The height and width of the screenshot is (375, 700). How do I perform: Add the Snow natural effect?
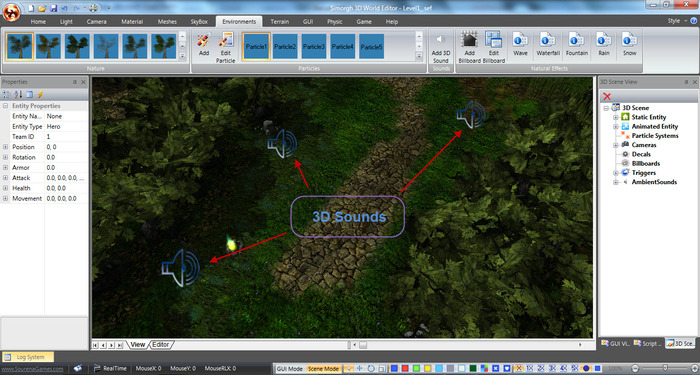pos(629,44)
